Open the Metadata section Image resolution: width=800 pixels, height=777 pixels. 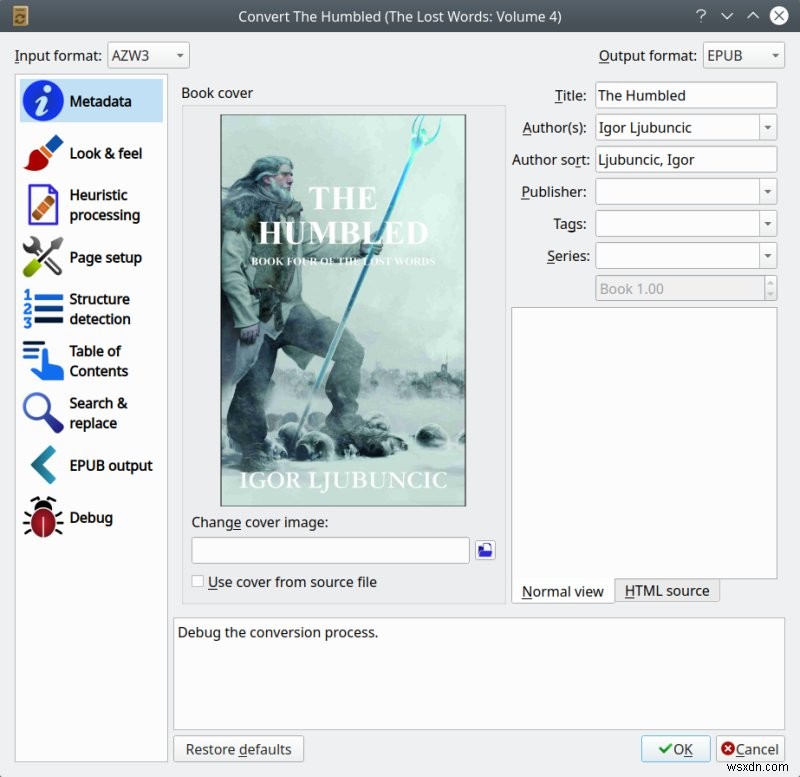90,100
